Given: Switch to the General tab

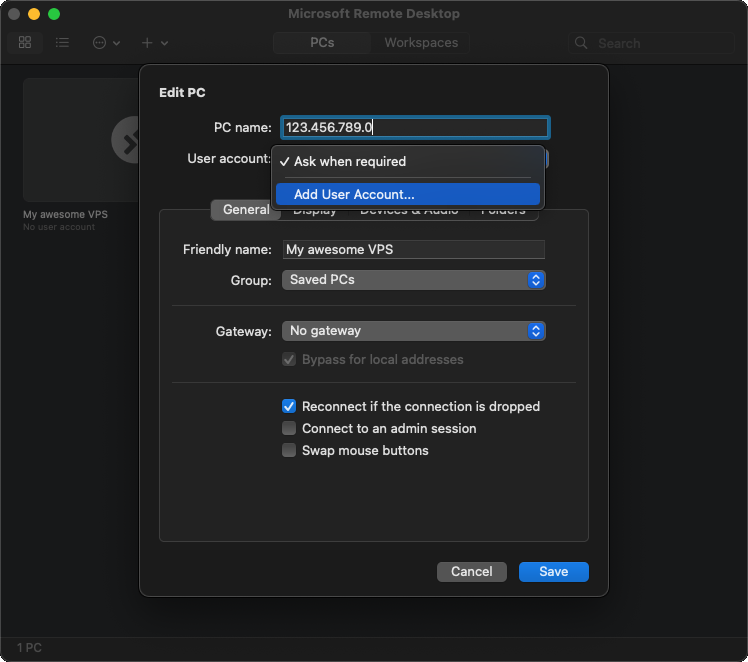Looking at the screenshot, I should click(246, 210).
